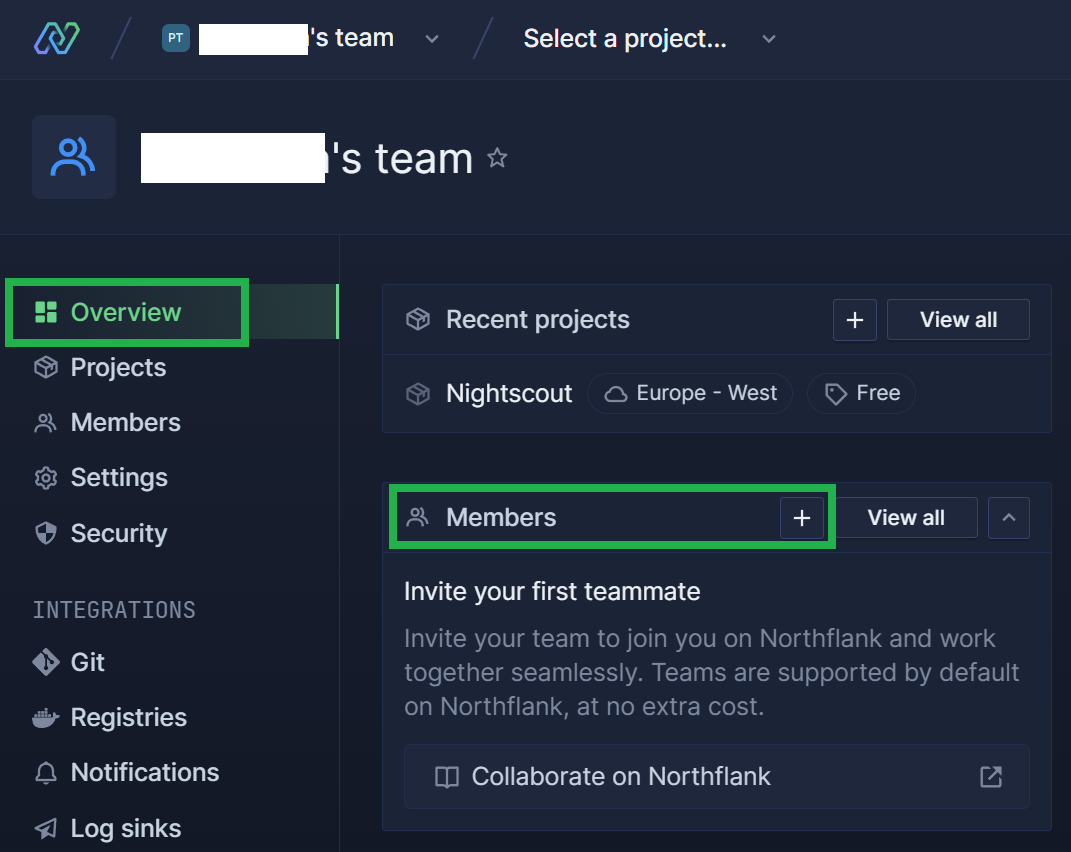Add a new project with plus button
The image size is (1071, 852).
pyautogui.click(x=854, y=320)
